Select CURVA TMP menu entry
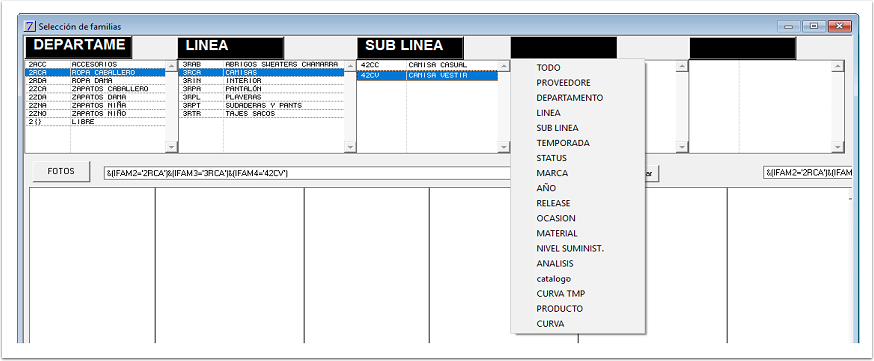This screenshot has width=874, height=361. 578,293
